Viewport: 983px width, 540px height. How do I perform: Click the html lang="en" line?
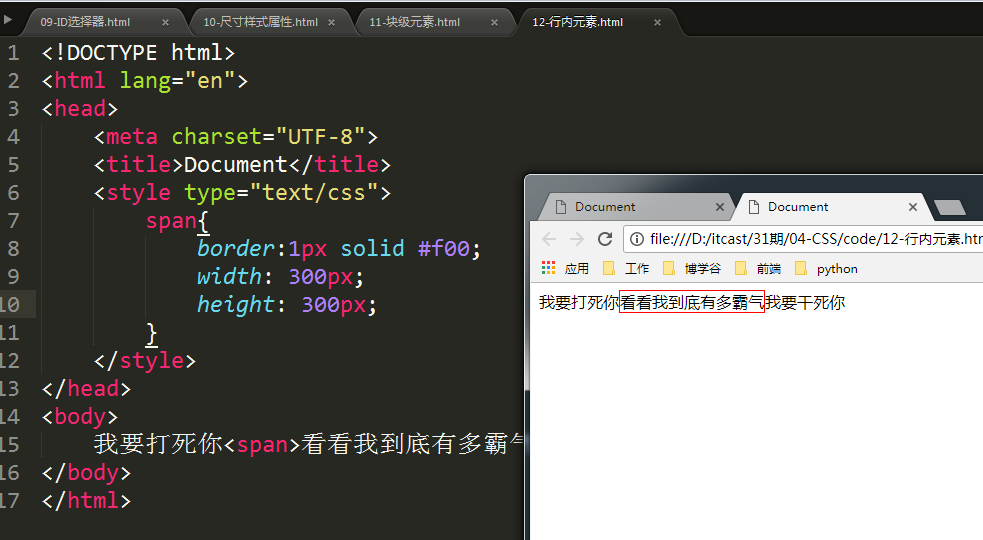pyautogui.click(x=145, y=81)
